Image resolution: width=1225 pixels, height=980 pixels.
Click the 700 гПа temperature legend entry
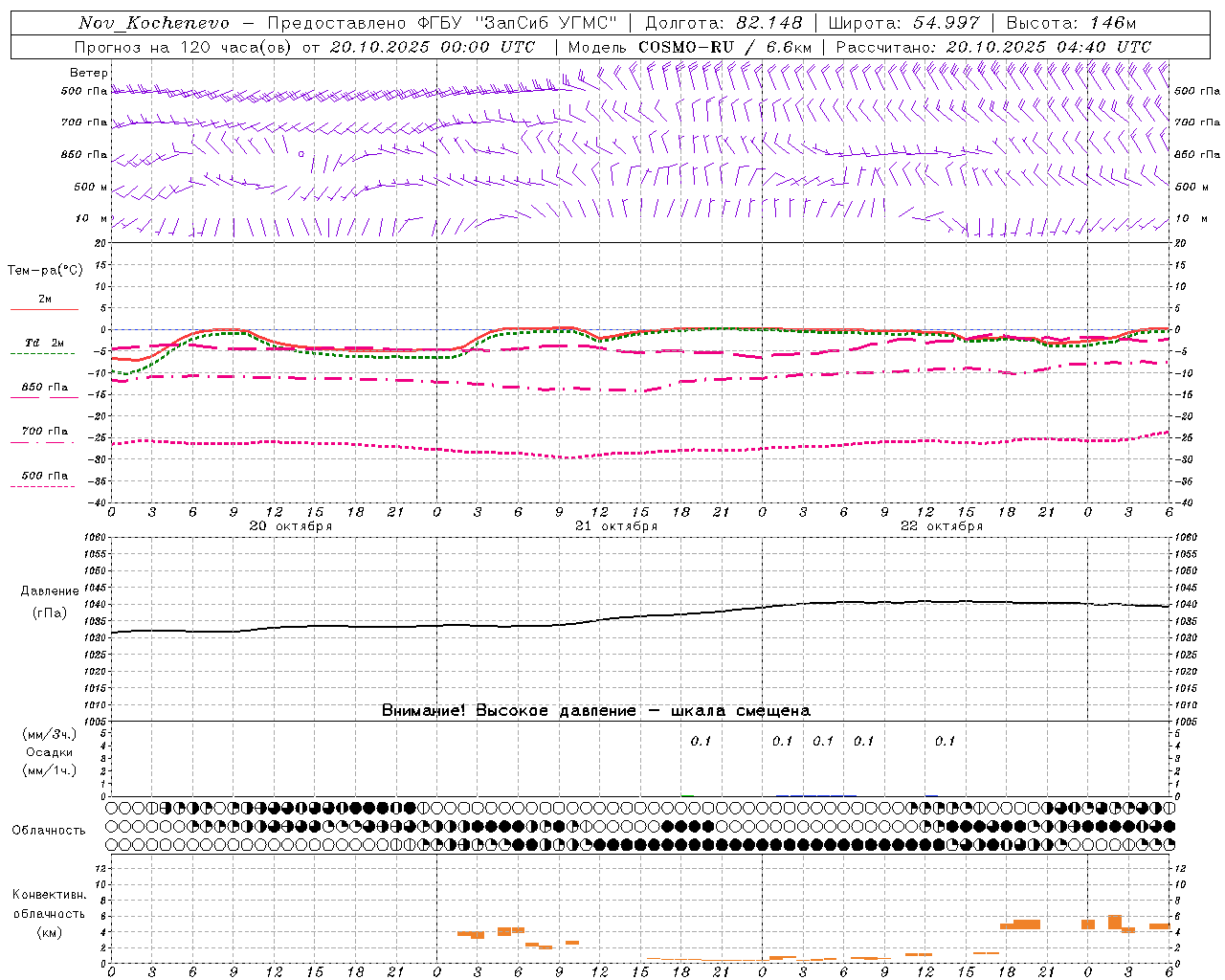44,432
